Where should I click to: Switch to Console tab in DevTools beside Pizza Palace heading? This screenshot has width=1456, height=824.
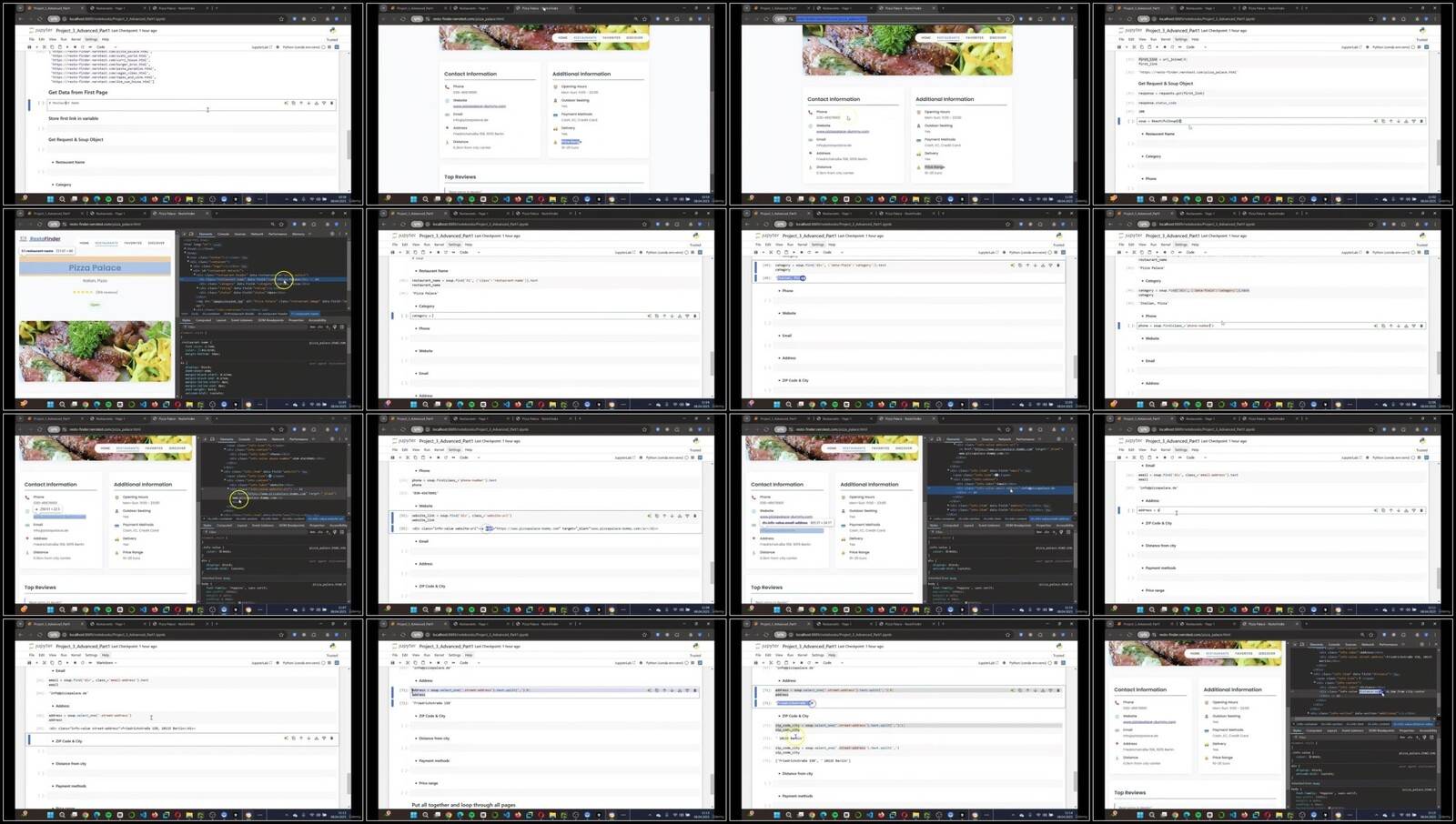(223, 234)
